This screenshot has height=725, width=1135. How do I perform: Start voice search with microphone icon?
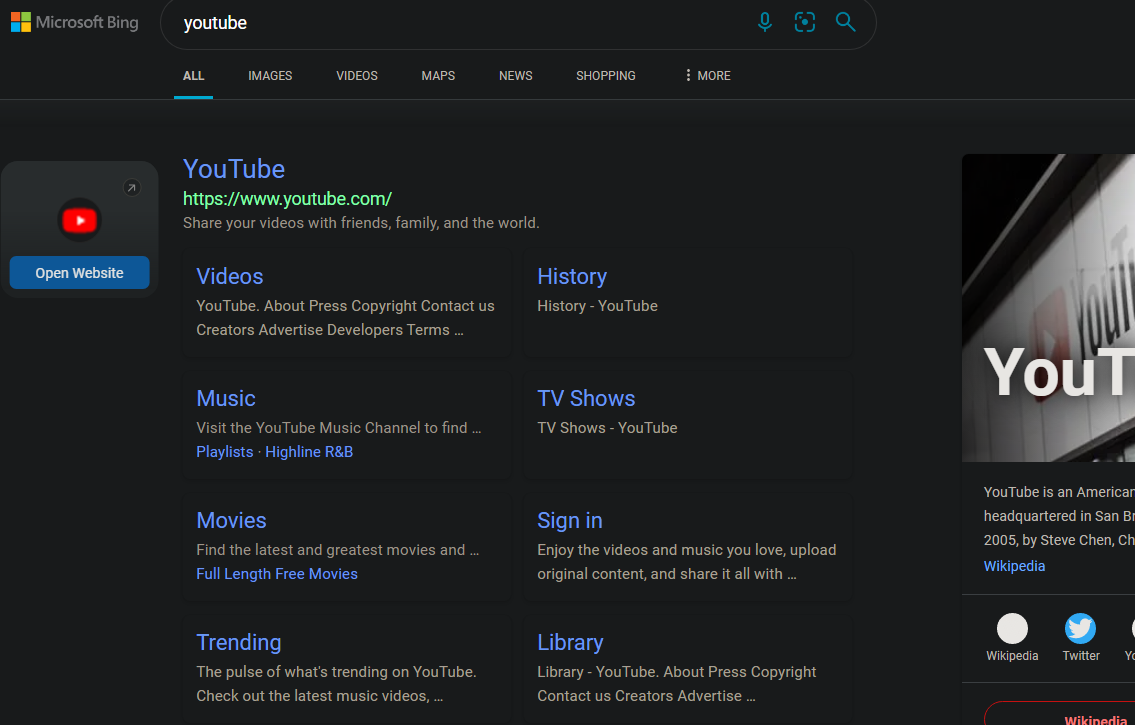[x=764, y=22]
